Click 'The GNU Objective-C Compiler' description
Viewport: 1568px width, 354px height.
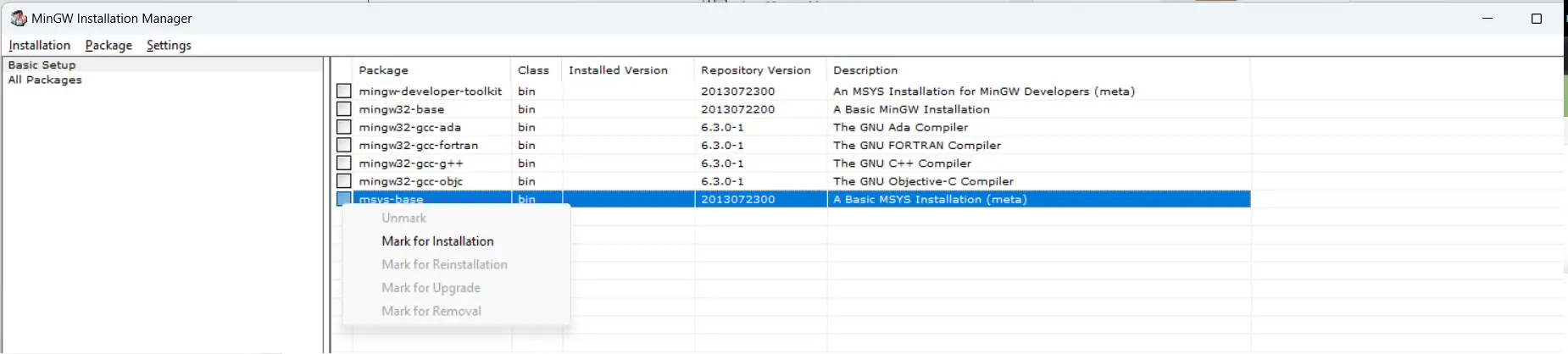pos(923,180)
